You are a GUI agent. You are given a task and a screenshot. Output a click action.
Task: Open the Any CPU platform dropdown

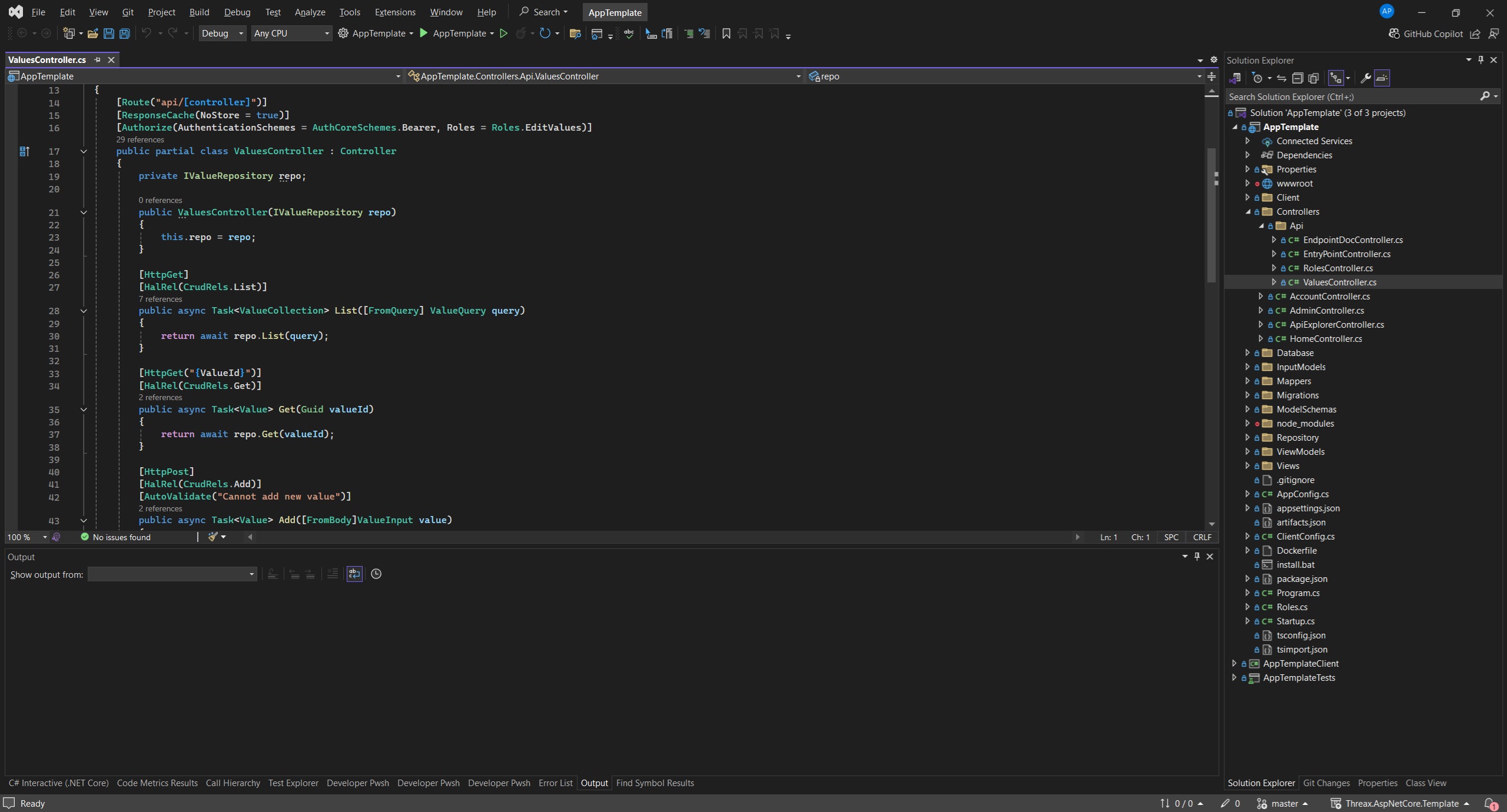(291, 34)
